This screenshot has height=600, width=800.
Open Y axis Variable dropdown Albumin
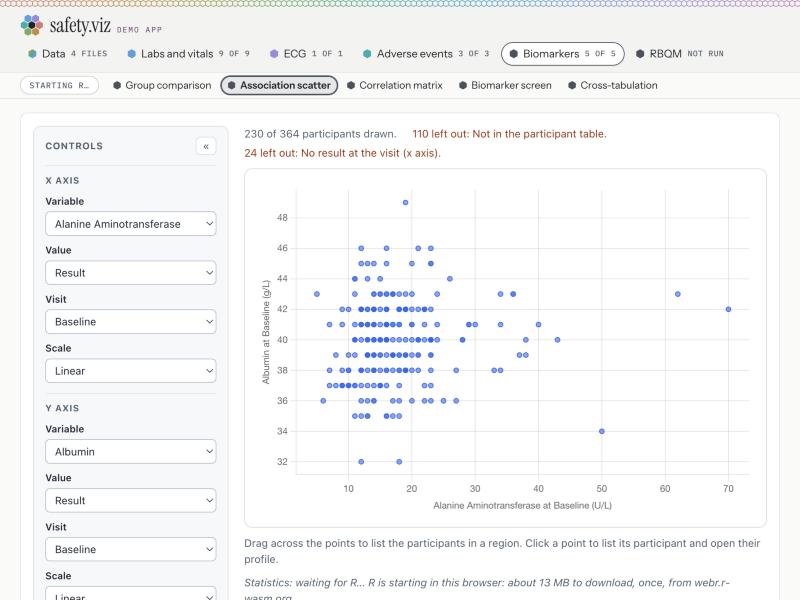point(131,452)
